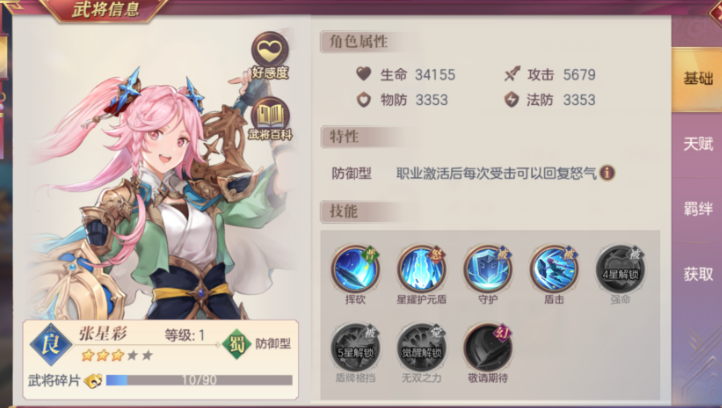Click the 蜀 faction badge
Image resolution: width=722 pixels, height=408 pixels.
pos(237,344)
